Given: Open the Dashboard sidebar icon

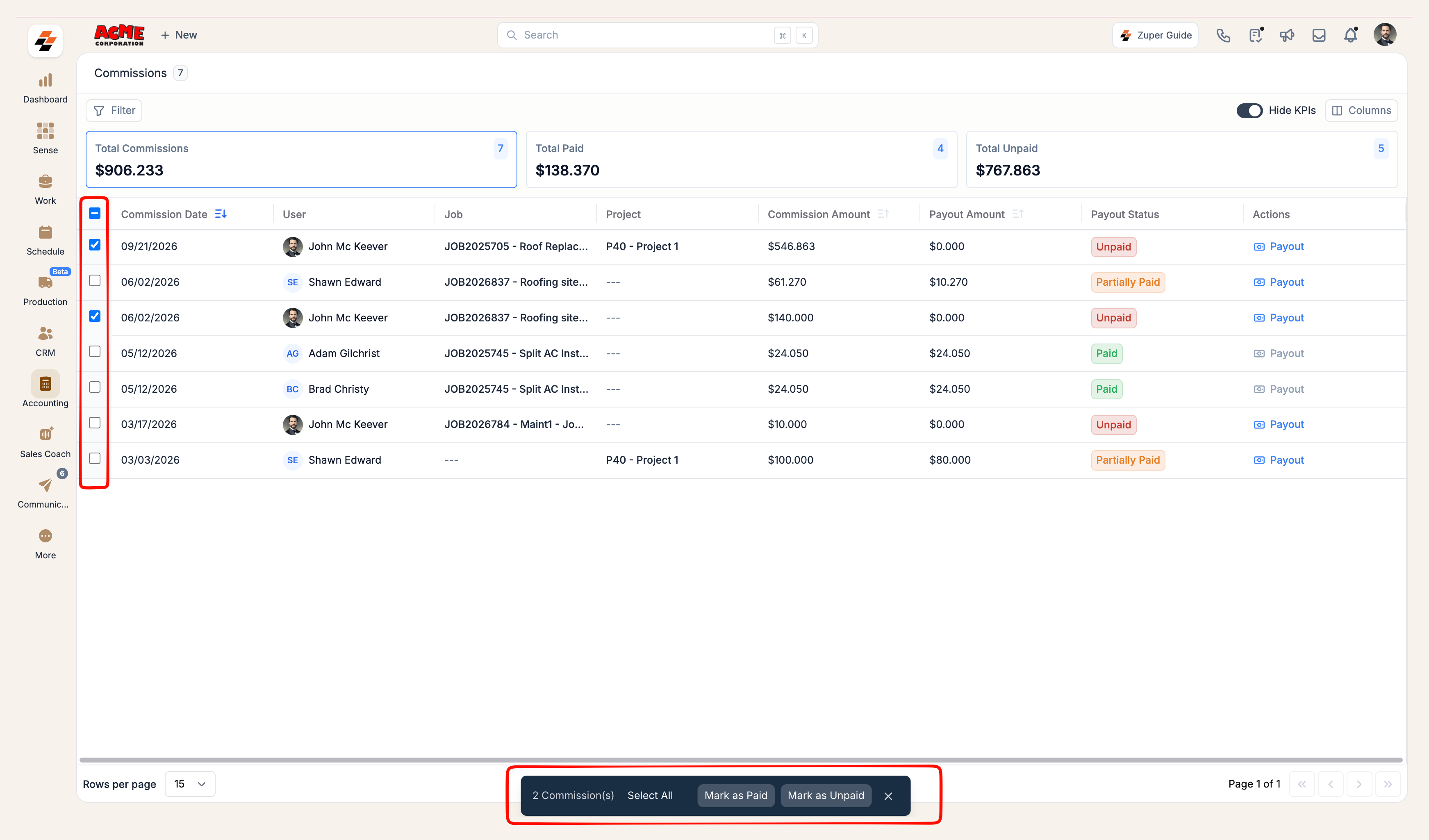Looking at the screenshot, I should pyautogui.click(x=46, y=80).
